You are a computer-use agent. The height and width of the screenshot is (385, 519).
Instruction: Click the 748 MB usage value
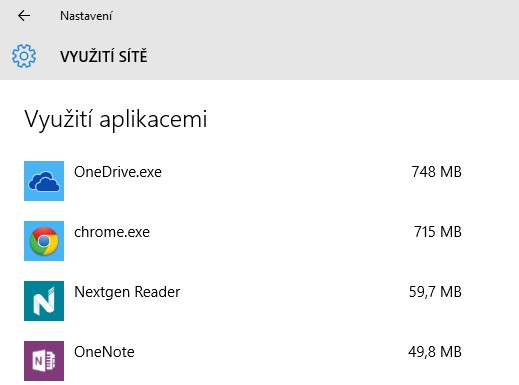click(x=436, y=172)
